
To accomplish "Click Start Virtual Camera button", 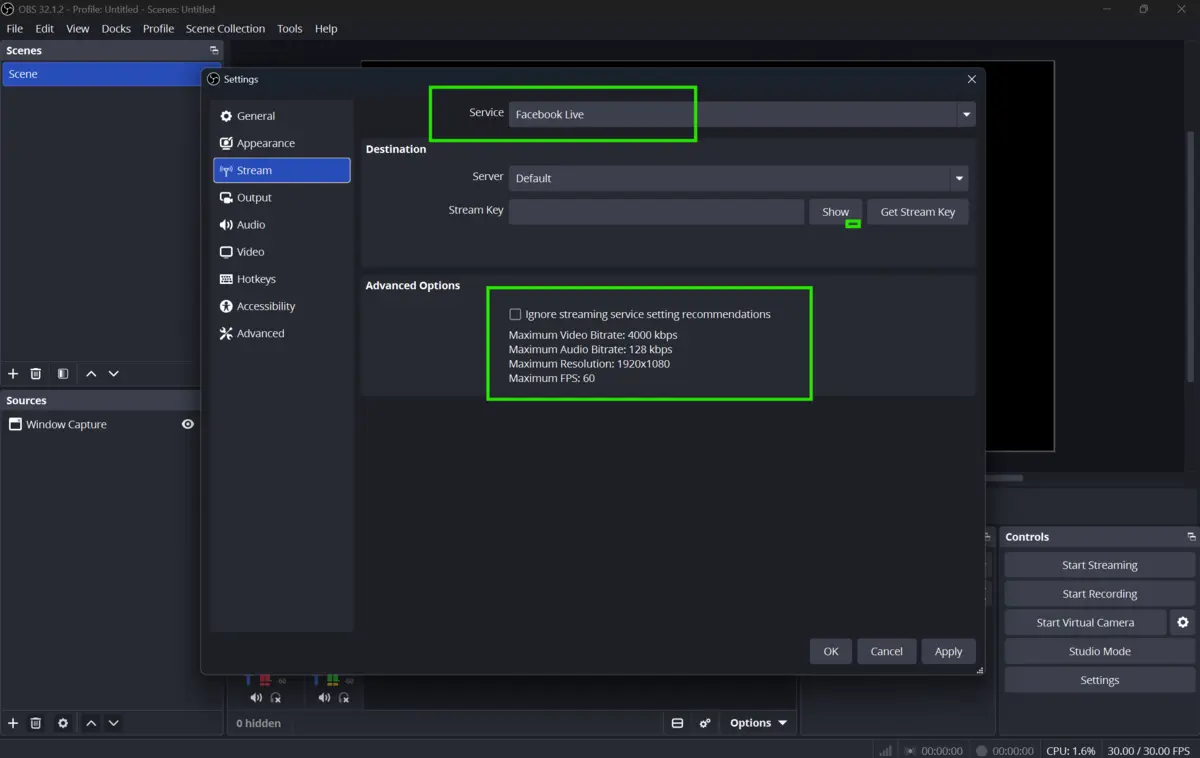I will [x=1085, y=622].
